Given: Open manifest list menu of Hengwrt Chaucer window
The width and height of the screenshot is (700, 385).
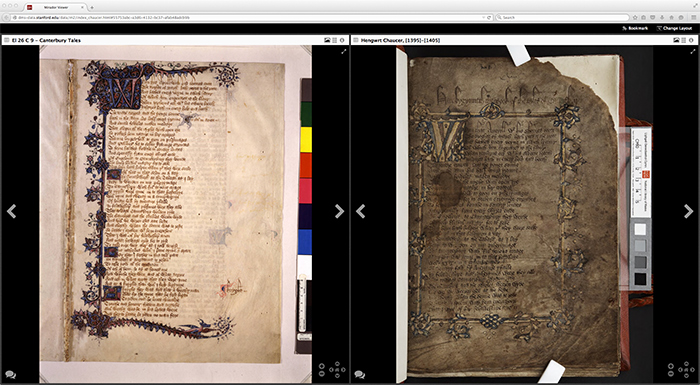Looking at the screenshot, I should [x=356, y=40].
